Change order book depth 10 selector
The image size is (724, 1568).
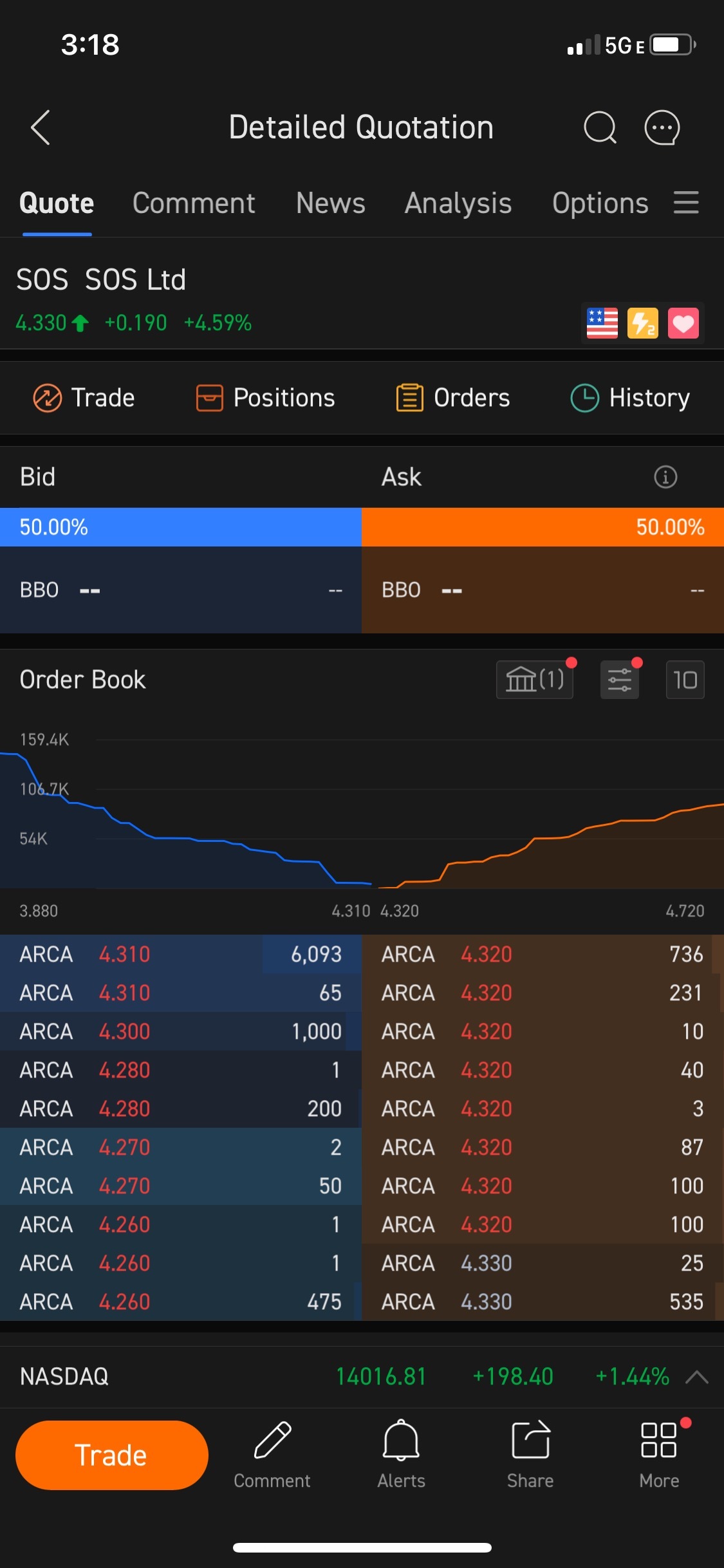coord(685,680)
